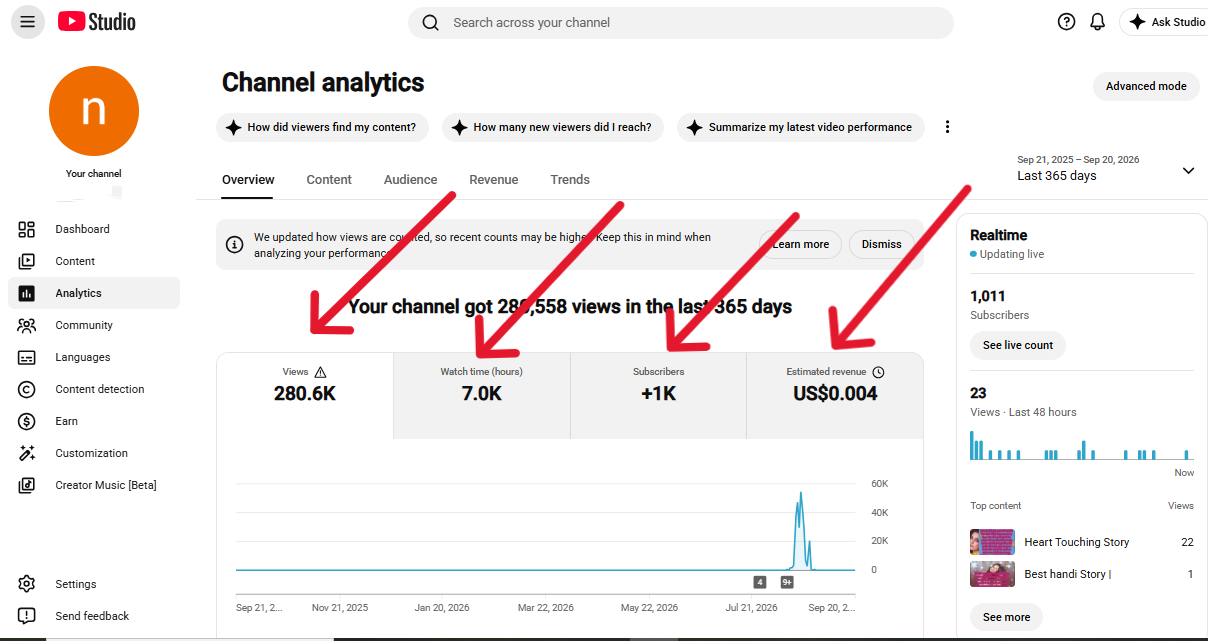Expand the Last 365 days date dropdown

coord(1188,170)
